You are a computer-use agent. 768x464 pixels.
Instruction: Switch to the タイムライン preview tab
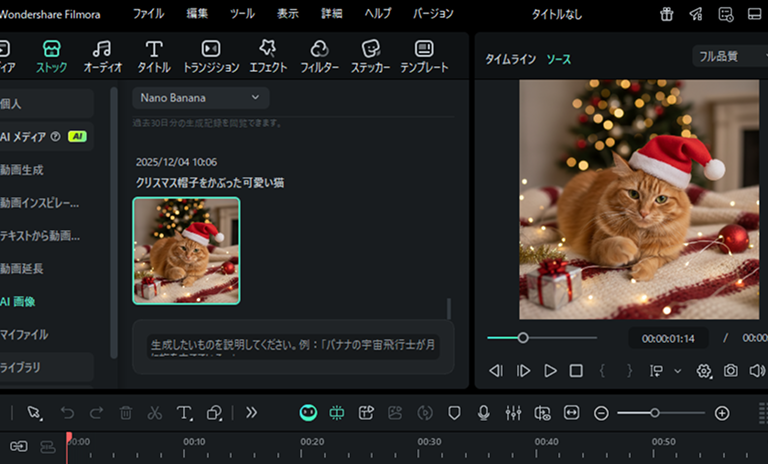[510, 59]
